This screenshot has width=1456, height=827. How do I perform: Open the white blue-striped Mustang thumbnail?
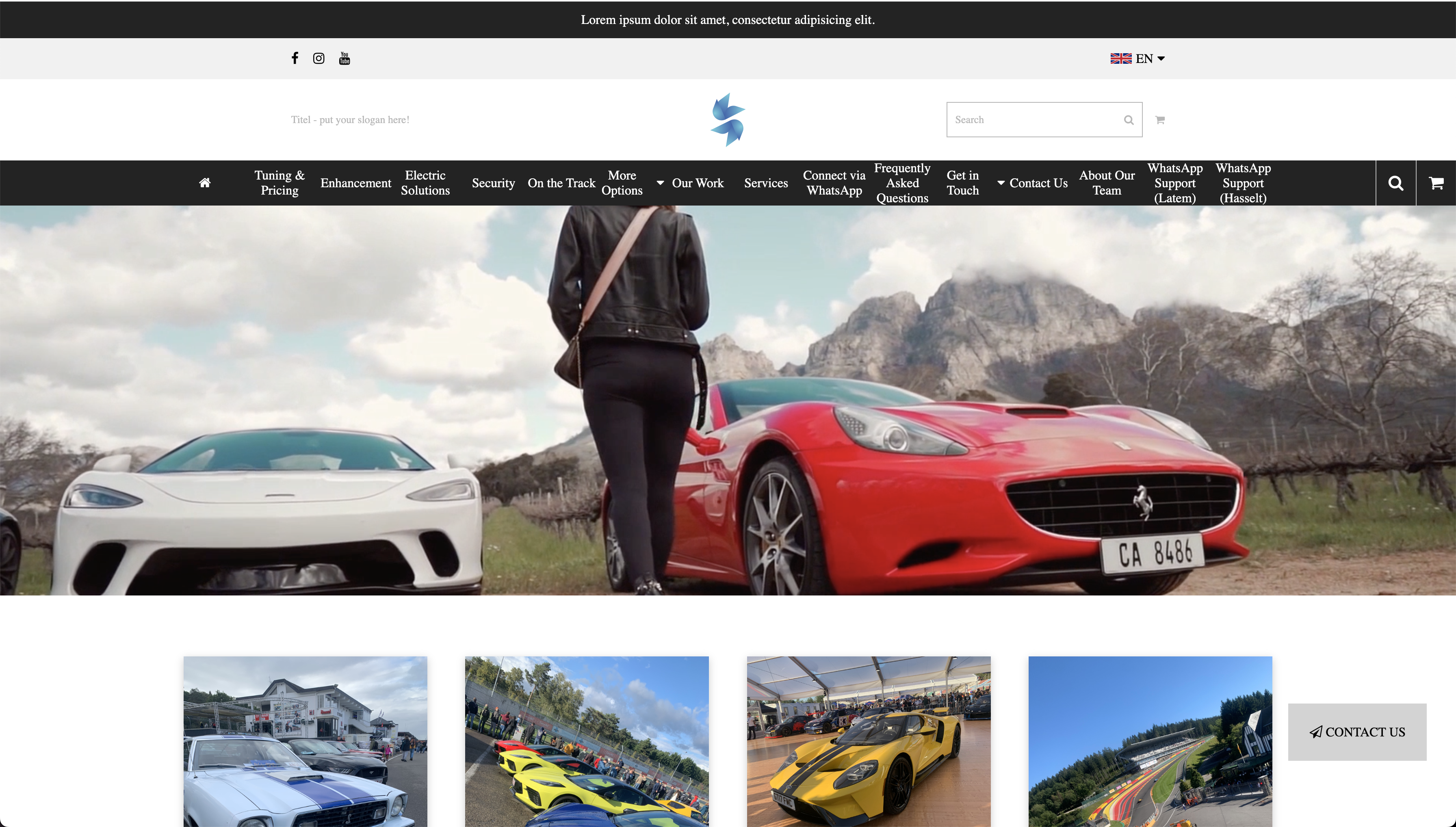(305, 741)
